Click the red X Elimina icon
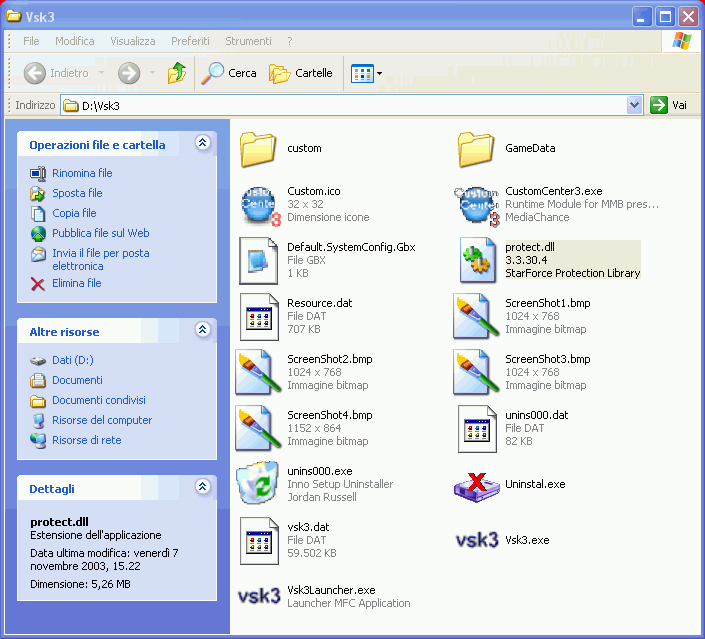This screenshot has height=639, width=705. pyautogui.click(x=38, y=284)
